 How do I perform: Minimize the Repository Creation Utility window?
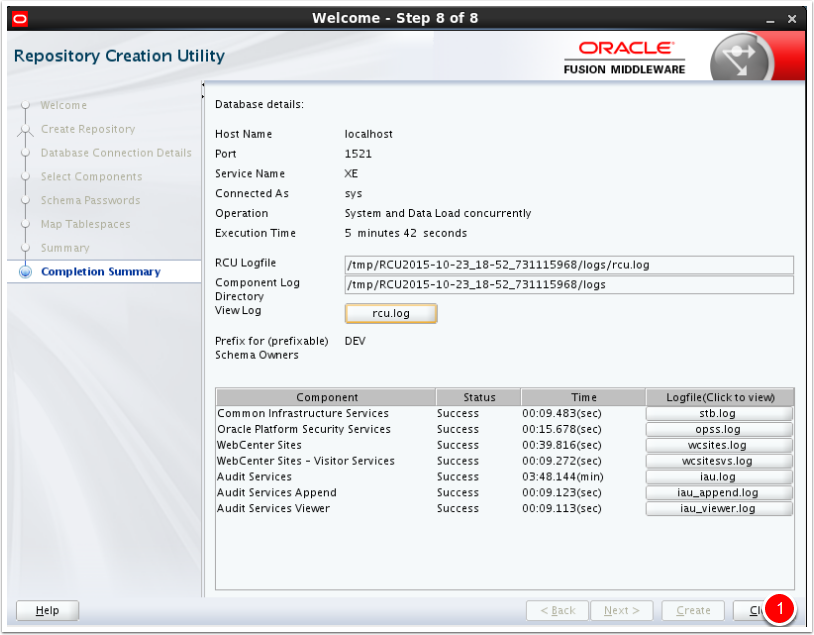pyautogui.click(x=769, y=19)
